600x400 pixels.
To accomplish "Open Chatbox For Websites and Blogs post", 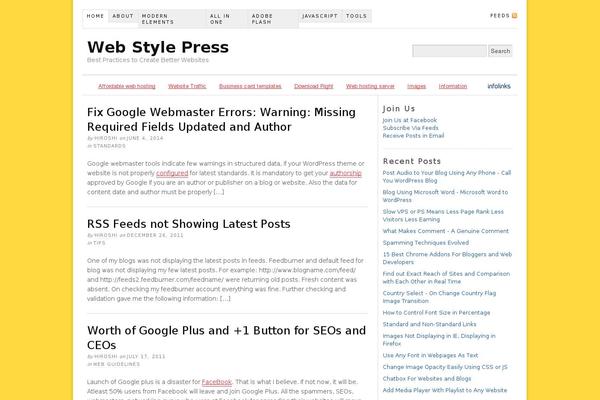I will pos(427,379).
